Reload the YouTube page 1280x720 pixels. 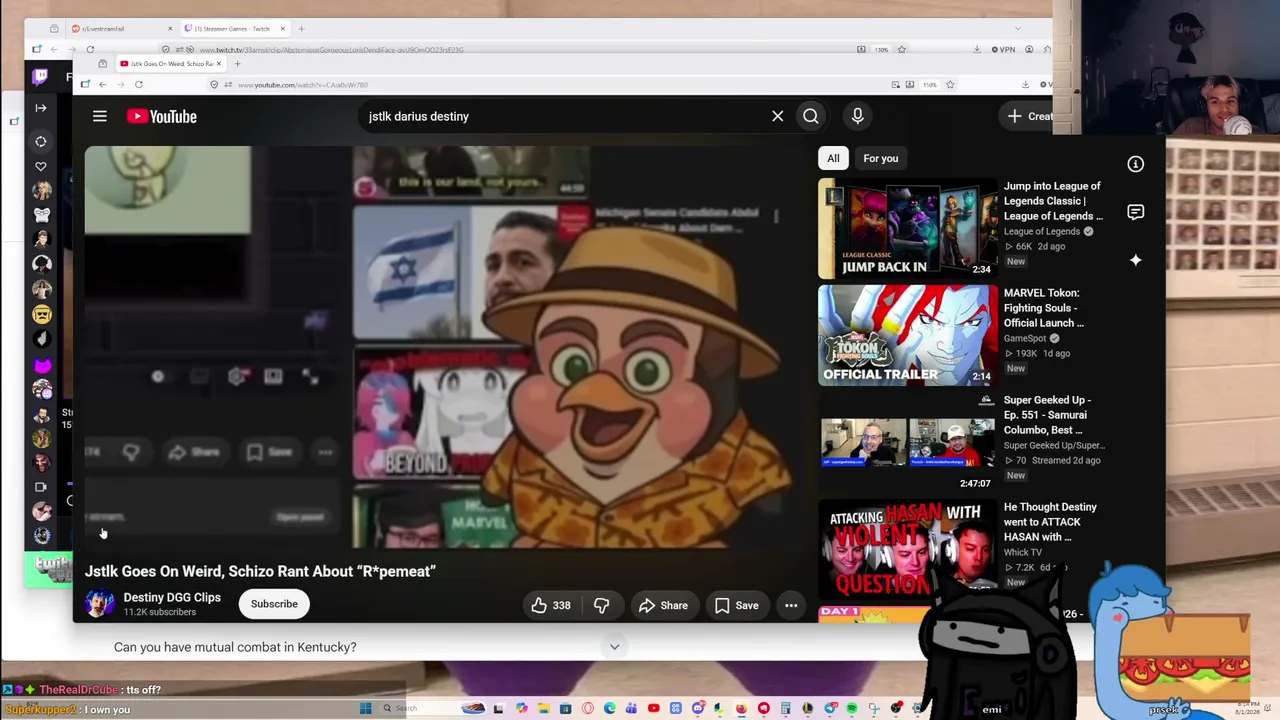pos(138,85)
